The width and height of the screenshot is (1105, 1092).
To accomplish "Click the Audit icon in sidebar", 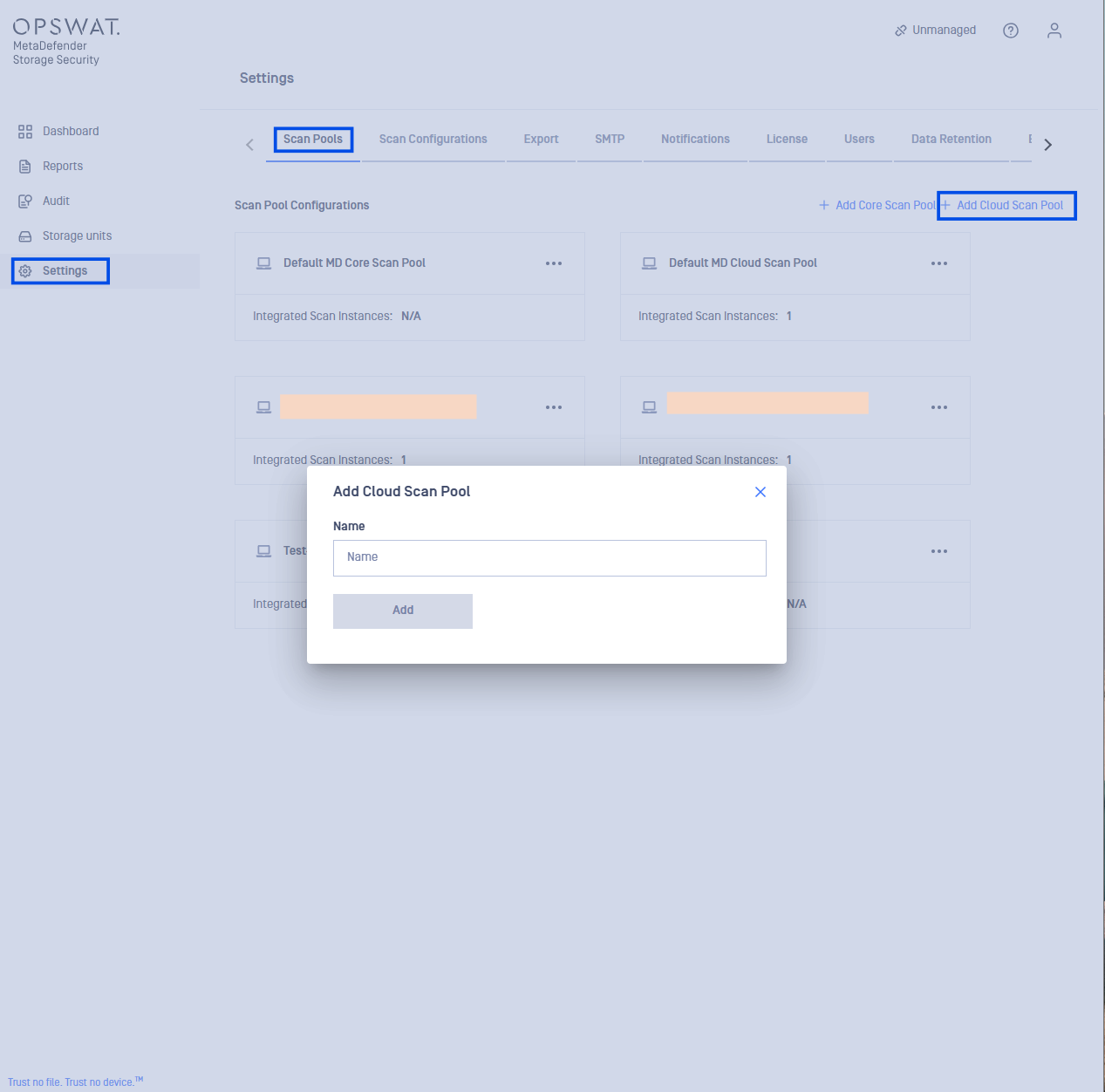I will pyautogui.click(x=25, y=201).
